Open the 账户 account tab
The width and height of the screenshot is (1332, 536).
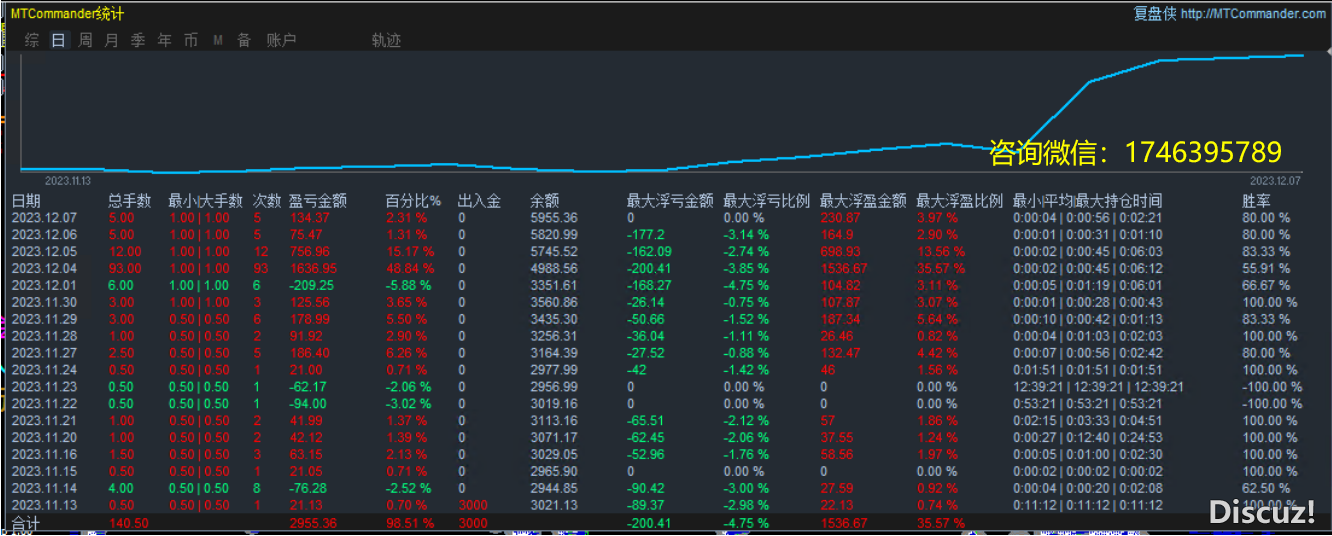[281, 41]
